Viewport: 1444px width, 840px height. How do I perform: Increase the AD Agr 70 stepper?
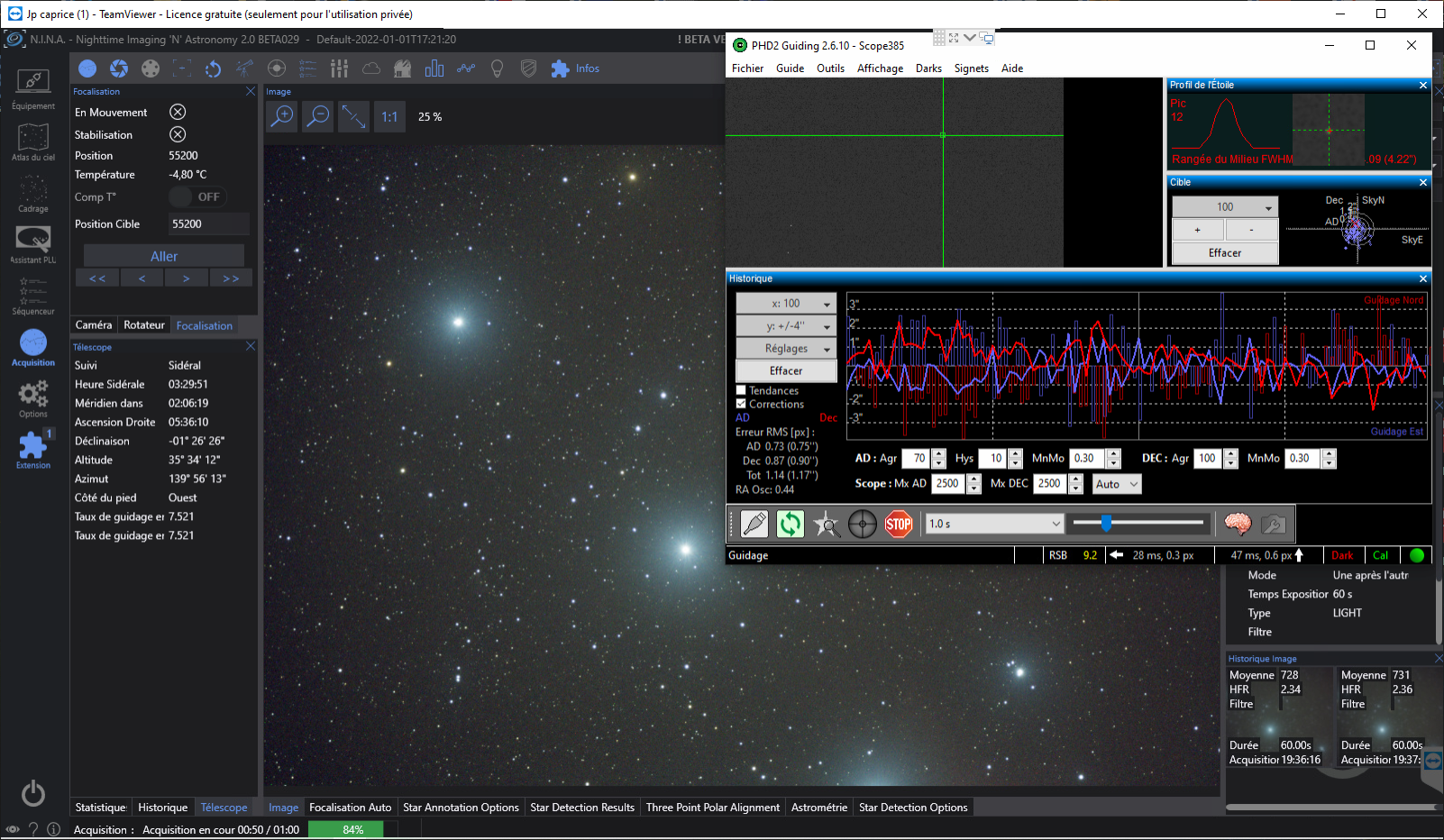pyautogui.click(x=939, y=453)
